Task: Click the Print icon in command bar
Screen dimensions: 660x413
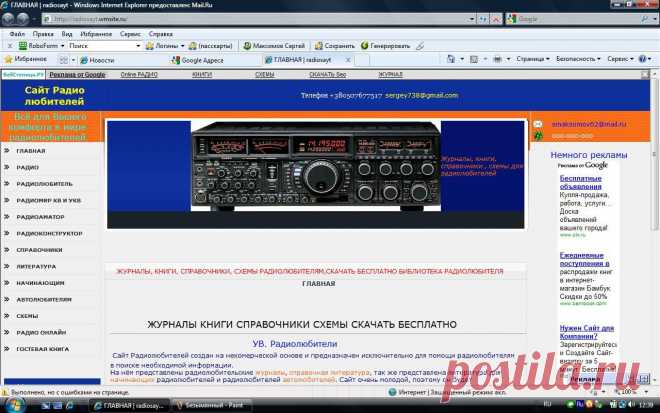Action: click(497, 59)
